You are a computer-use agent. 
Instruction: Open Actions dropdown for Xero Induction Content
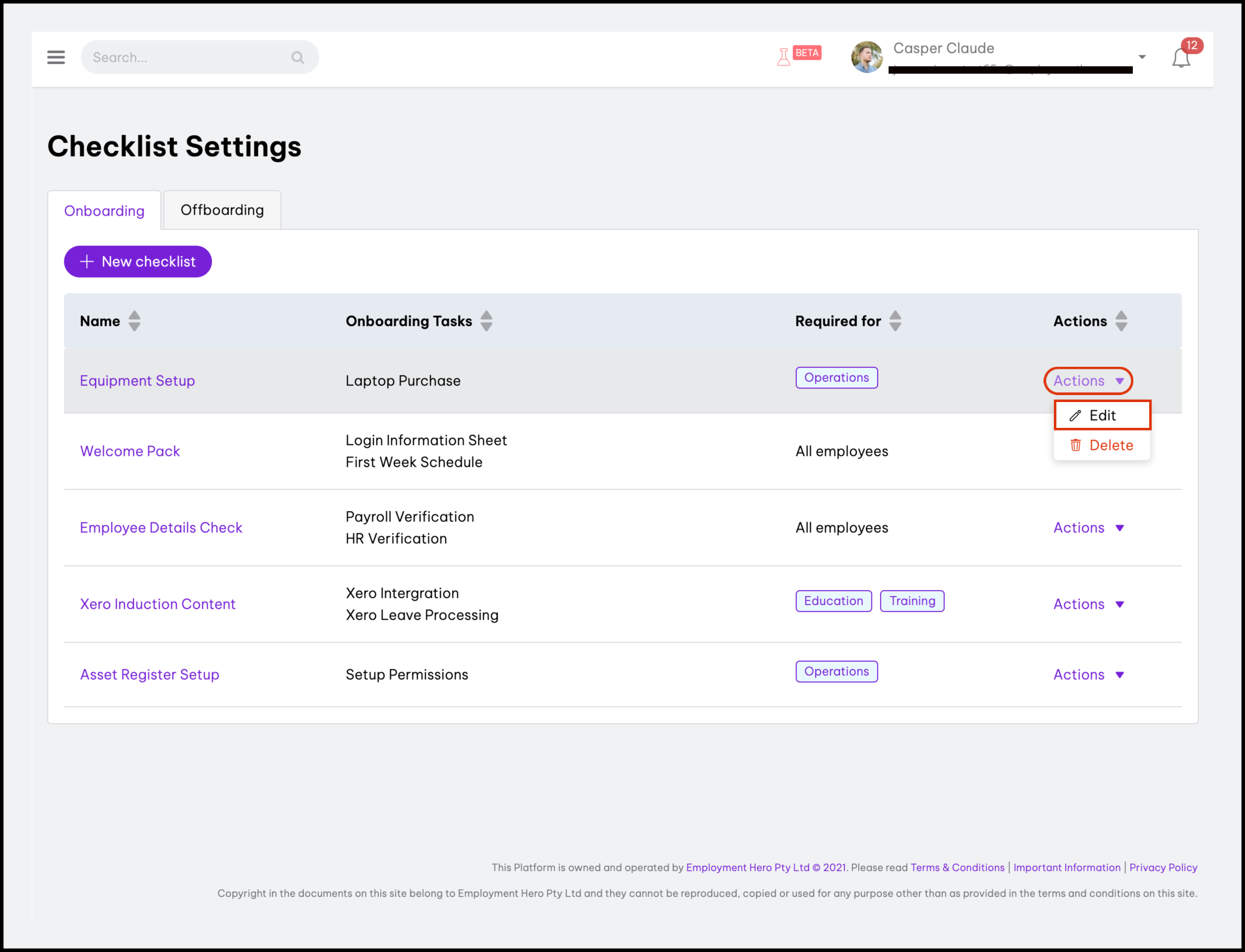tap(1088, 604)
